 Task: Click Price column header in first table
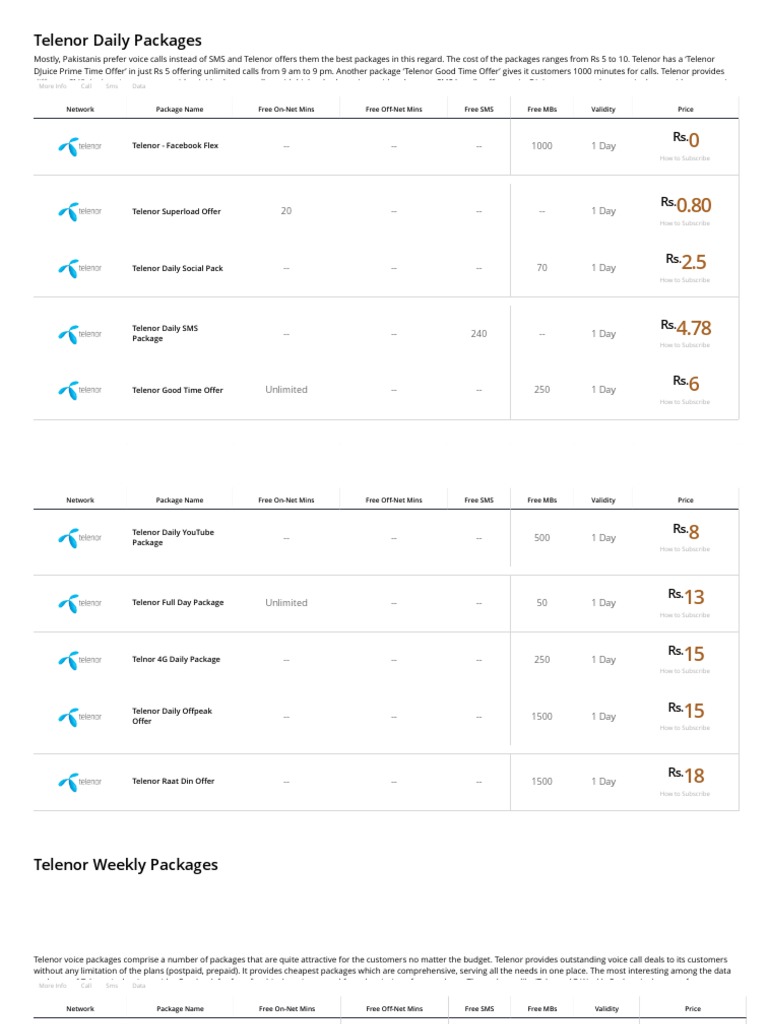point(685,109)
